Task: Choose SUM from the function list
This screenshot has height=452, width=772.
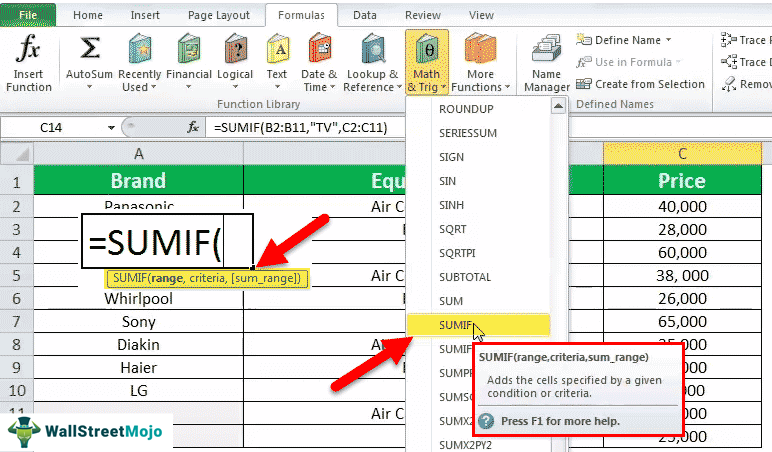Action: point(451,301)
